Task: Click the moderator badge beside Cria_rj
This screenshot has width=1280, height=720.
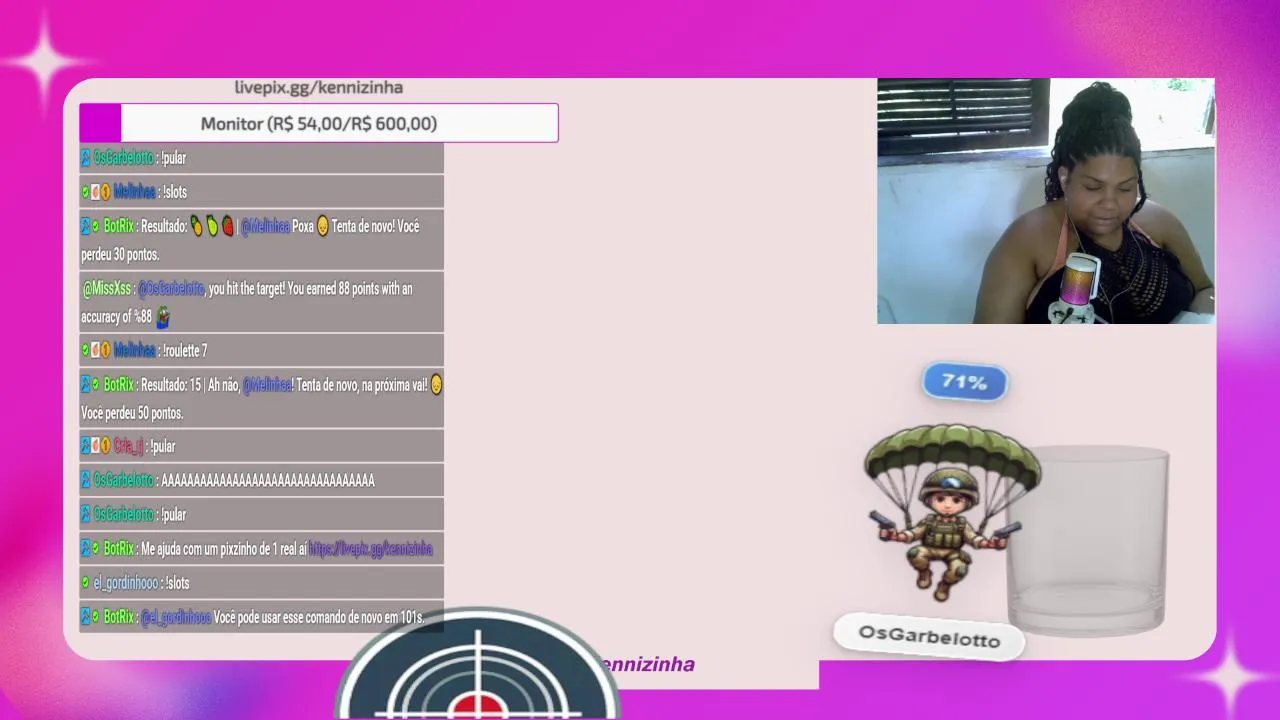Action: point(86,447)
